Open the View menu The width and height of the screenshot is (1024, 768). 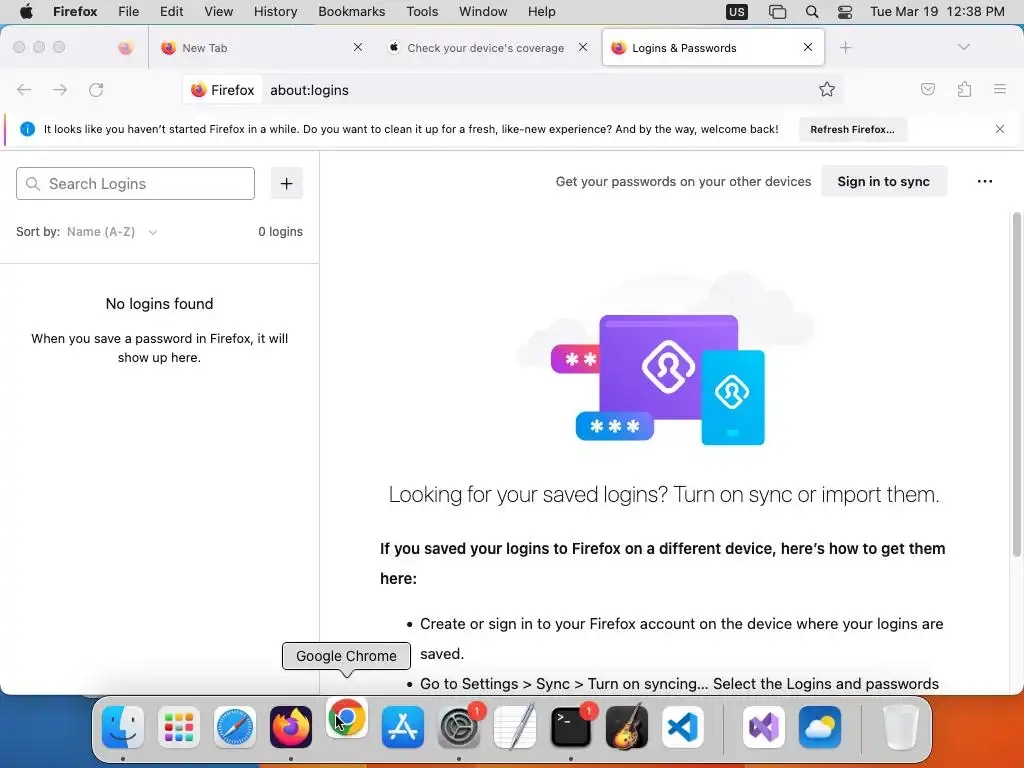point(218,12)
